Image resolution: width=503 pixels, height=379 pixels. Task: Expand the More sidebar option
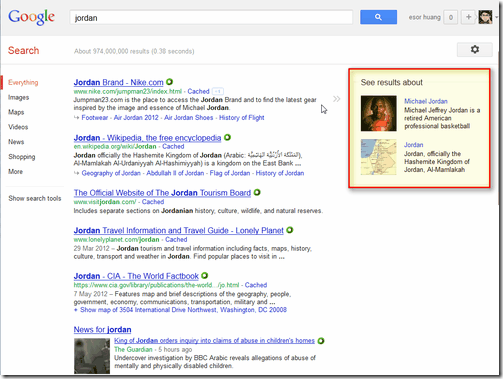(x=15, y=172)
